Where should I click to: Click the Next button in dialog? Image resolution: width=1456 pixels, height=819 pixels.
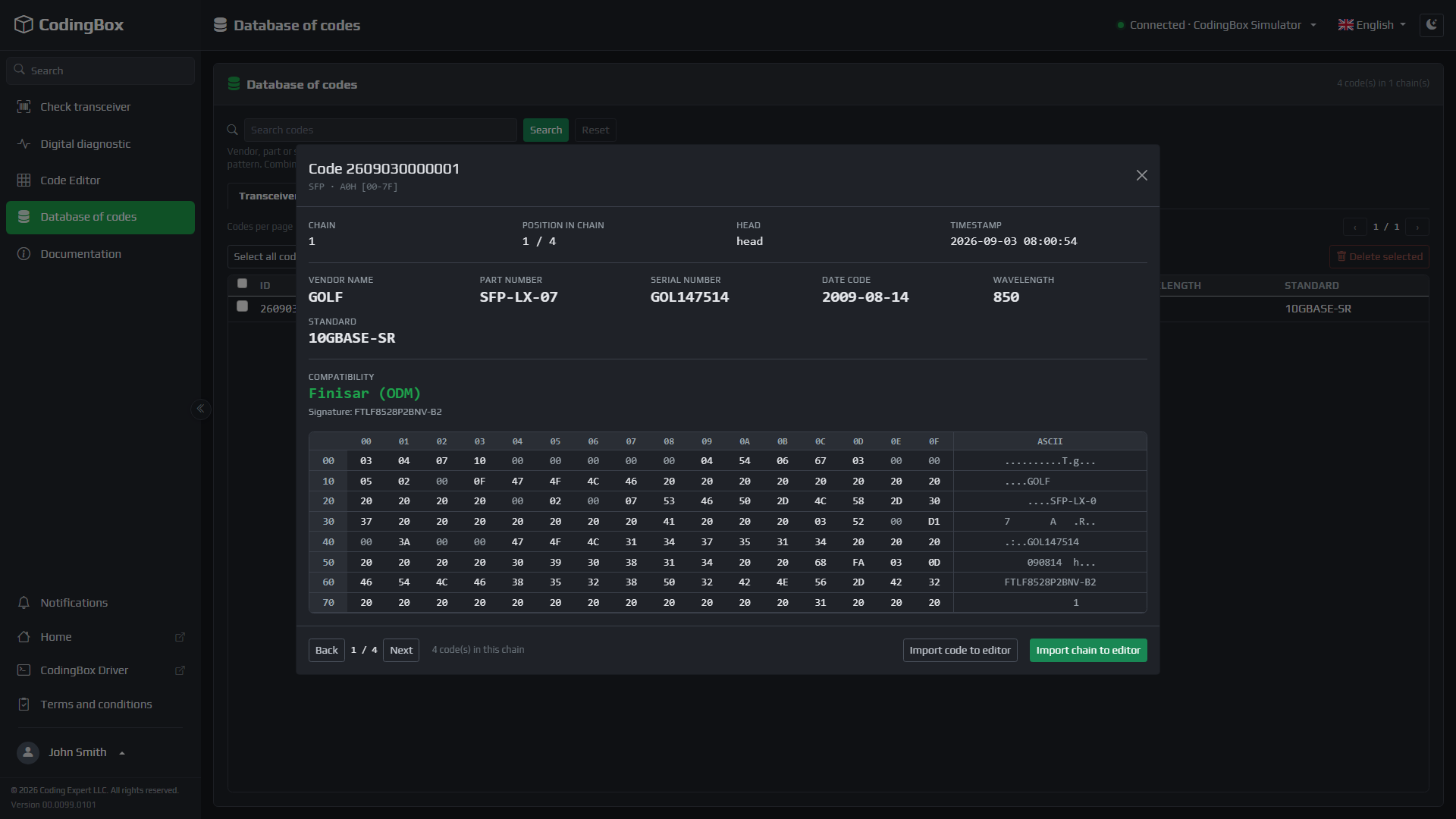click(x=401, y=651)
